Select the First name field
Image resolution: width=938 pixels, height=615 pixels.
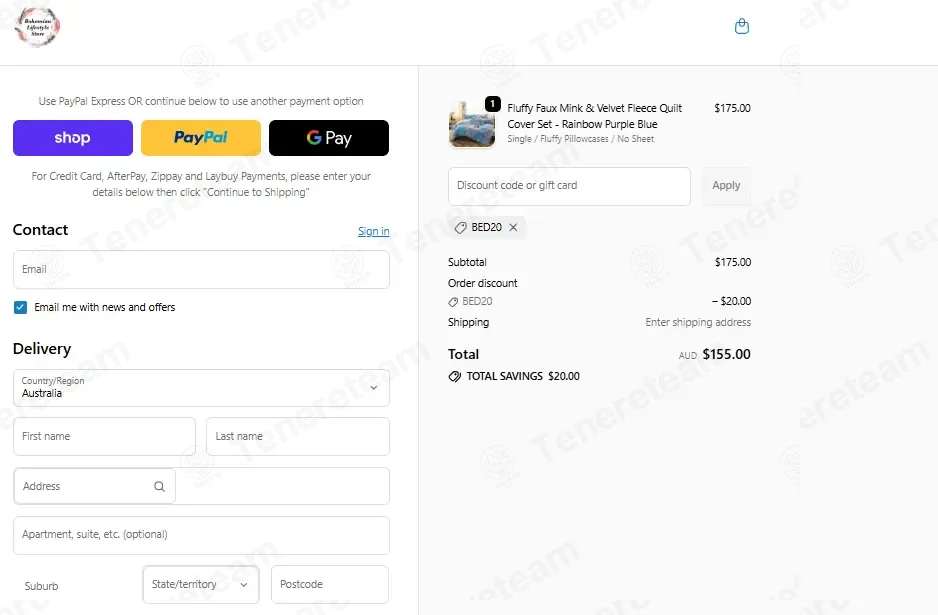coord(104,437)
